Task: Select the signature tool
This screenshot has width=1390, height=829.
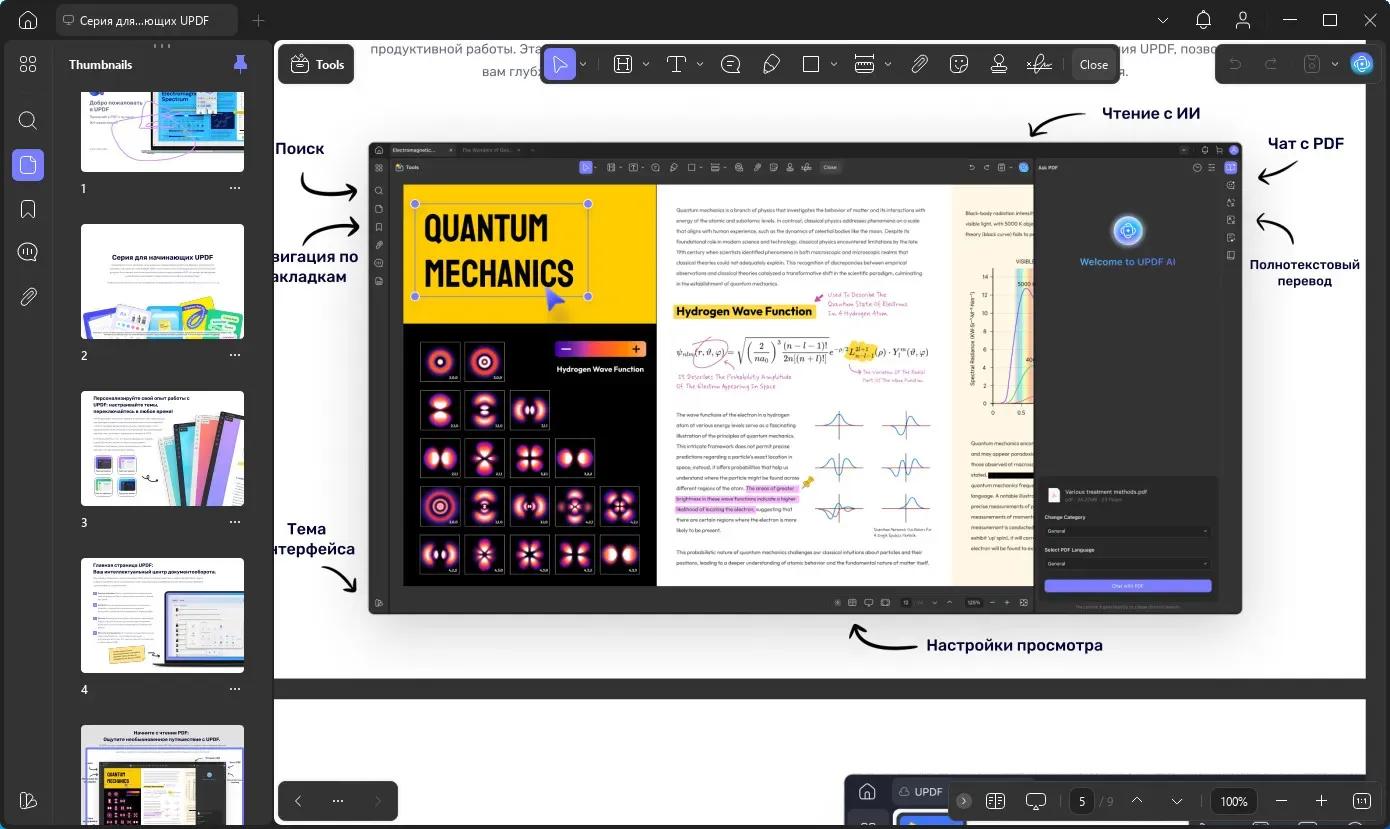Action: tap(1039, 64)
